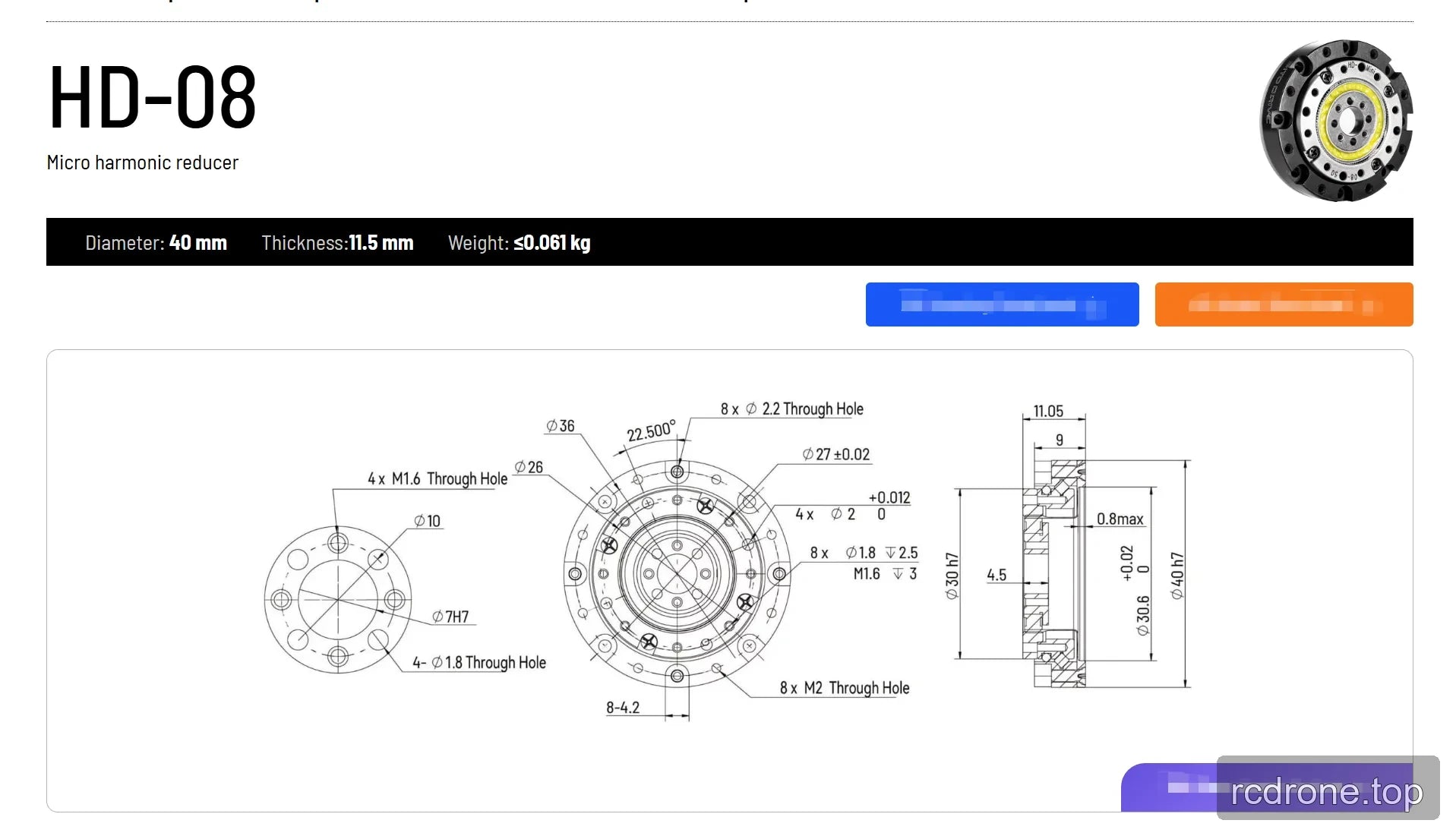This screenshot has height=836, width=1456.
Task: Click the '0.8max' dimension label
Action: tap(1120, 519)
